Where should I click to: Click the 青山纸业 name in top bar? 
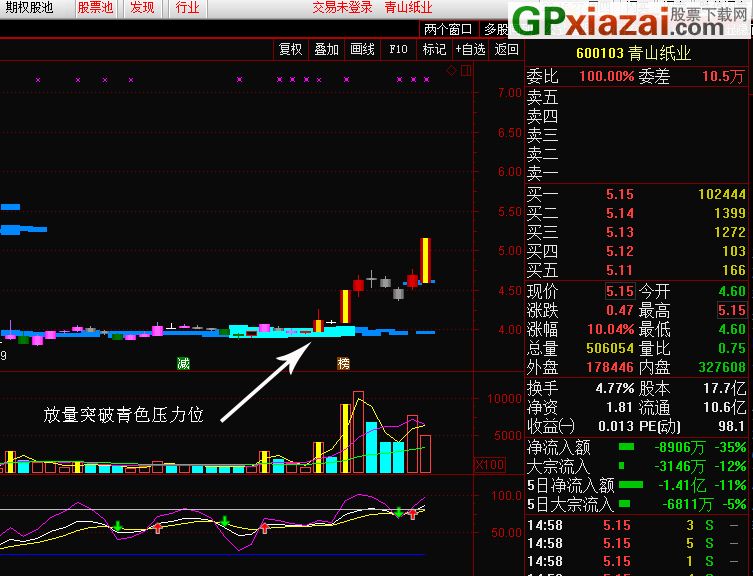coord(408,8)
